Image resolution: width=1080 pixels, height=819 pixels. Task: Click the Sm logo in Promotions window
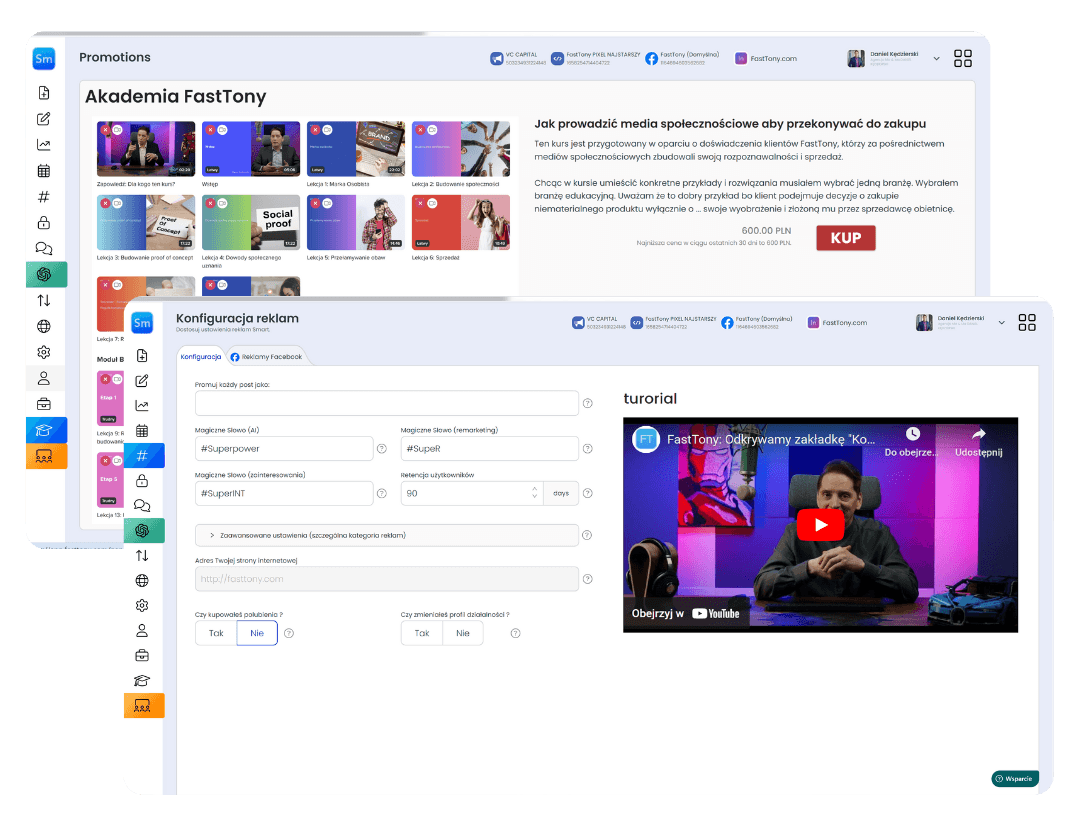pos(44,59)
